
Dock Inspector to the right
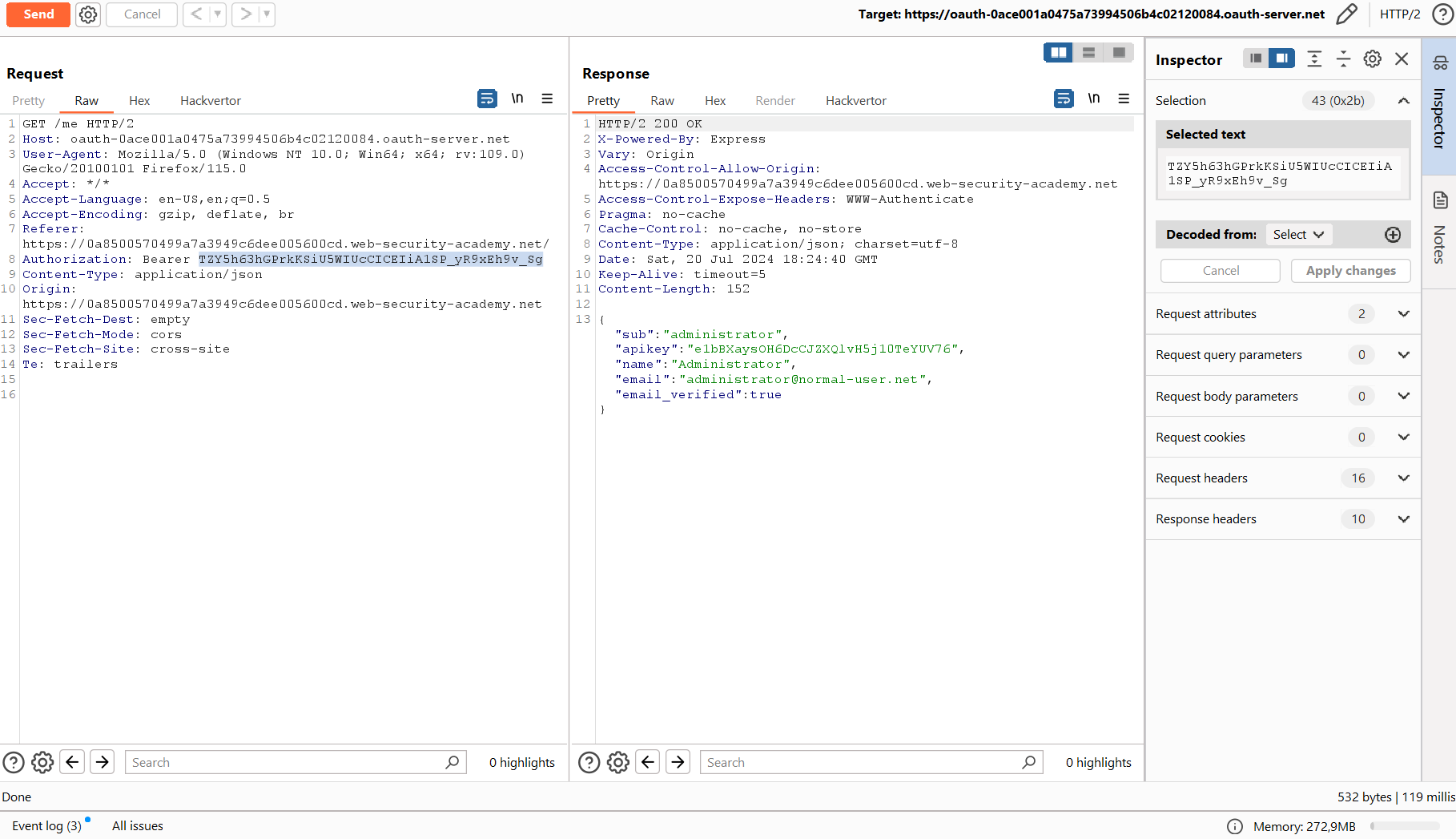pos(1282,58)
